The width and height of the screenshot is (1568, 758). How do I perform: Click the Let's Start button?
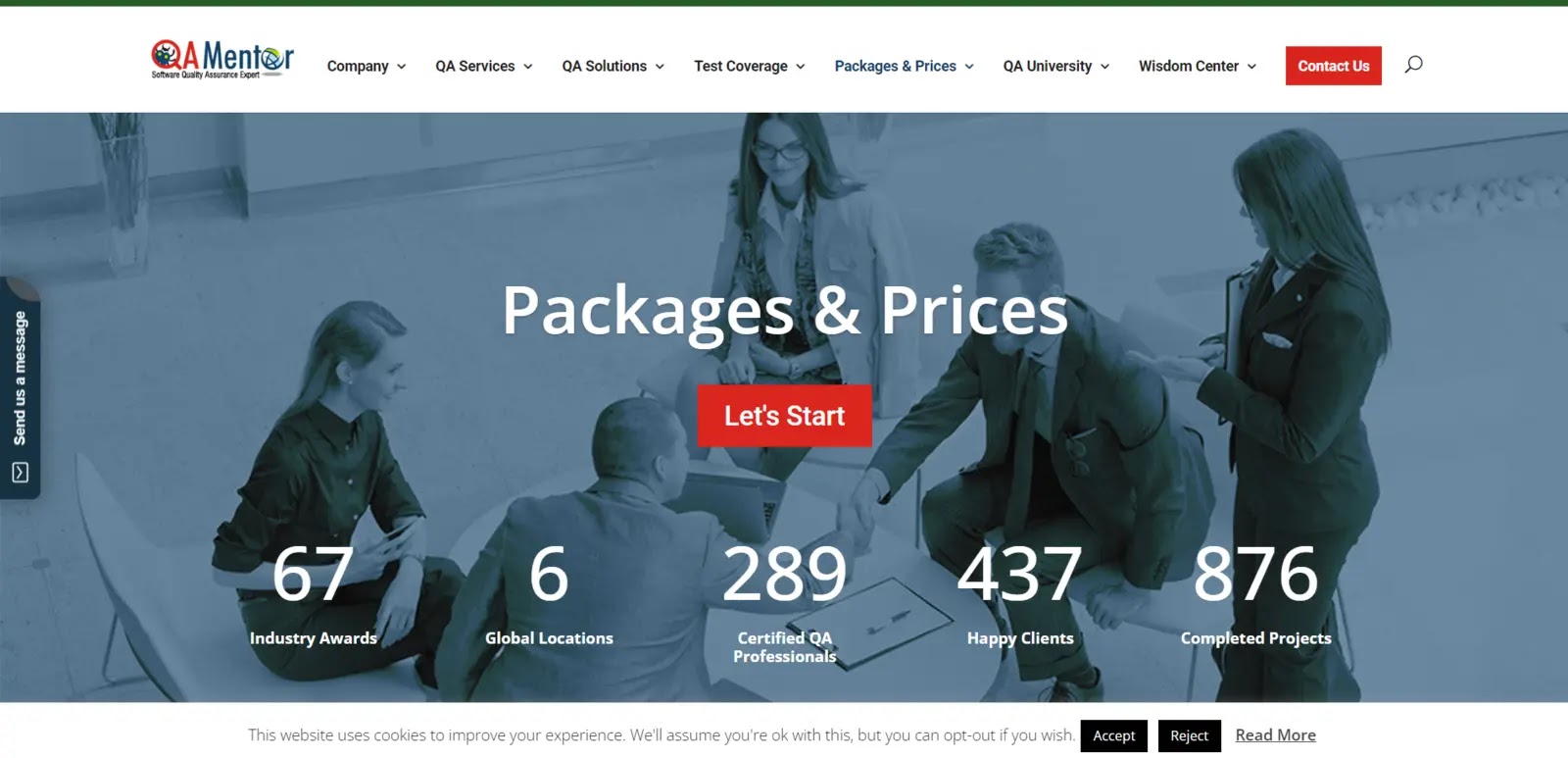click(x=784, y=416)
